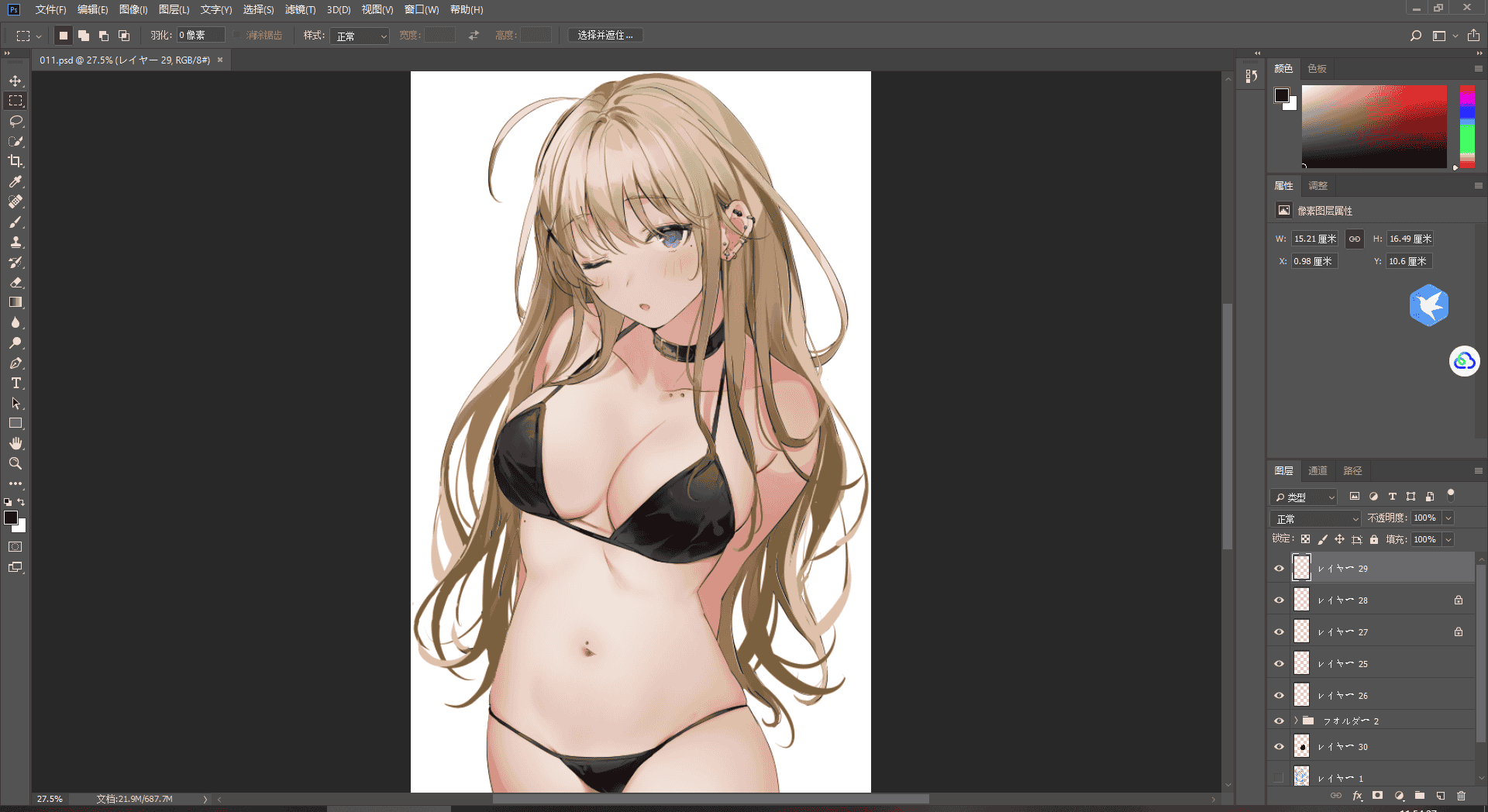Click the link width and height icon
Image resolution: width=1488 pixels, height=812 pixels.
[x=1354, y=239]
